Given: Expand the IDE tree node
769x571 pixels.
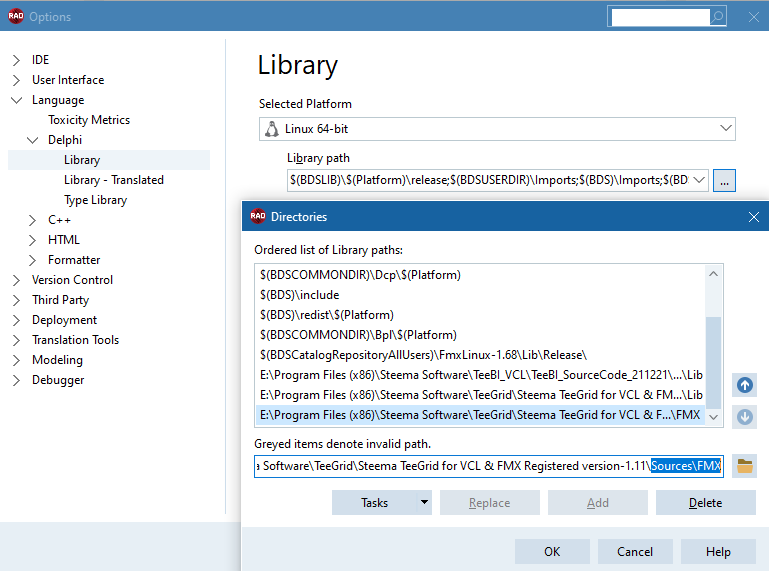Looking at the screenshot, I should [16, 60].
